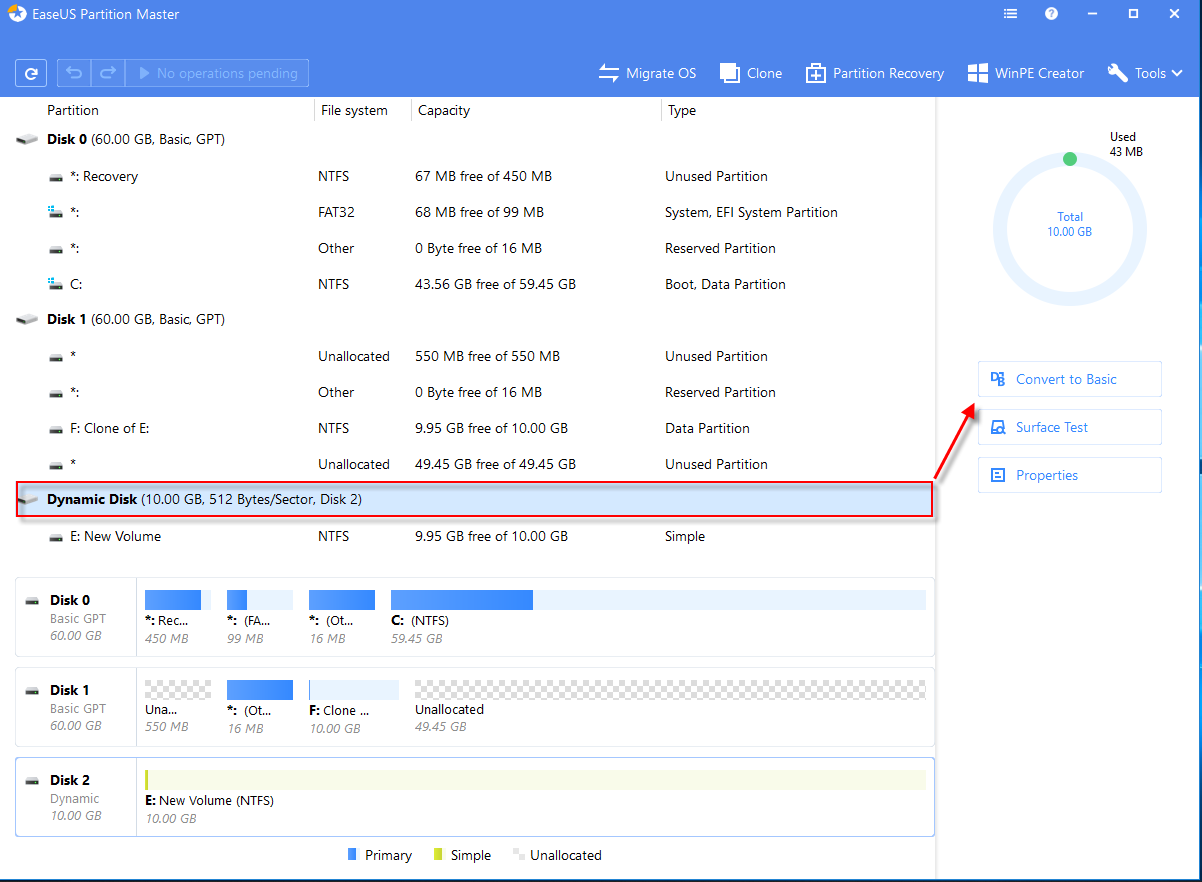Select Disk 0 Reserved Partition 16 MB row
Screen dimensions: 1202x882
click(475, 248)
